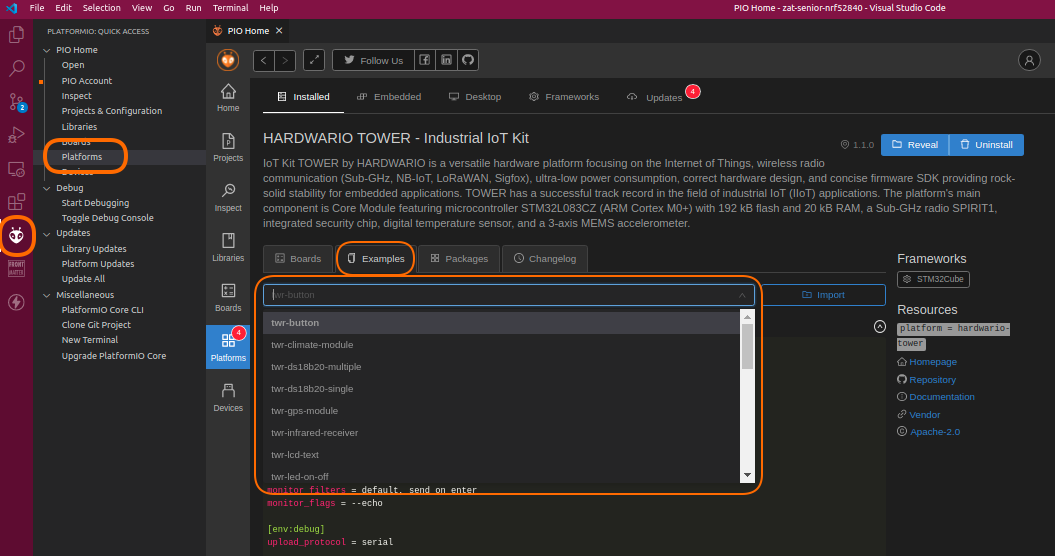The width and height of the screenshot is (1055, 556).
Task: Open Platforms in PIO sidebar
Action: [228, 347]
